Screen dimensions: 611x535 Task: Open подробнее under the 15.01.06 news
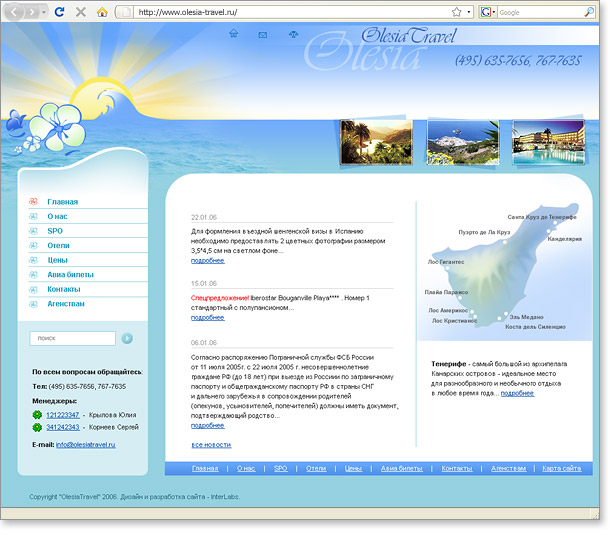(208, 318)
